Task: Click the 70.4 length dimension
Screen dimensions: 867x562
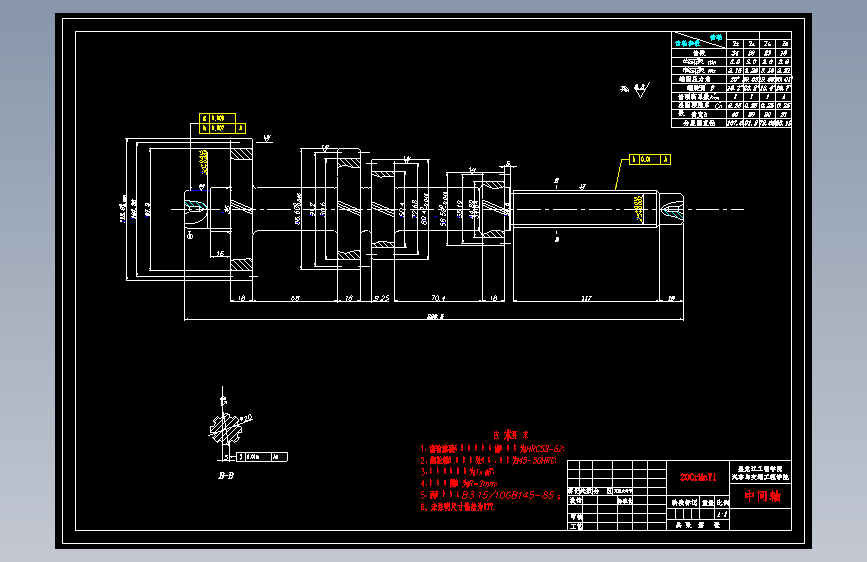Action: coord(438,298)
